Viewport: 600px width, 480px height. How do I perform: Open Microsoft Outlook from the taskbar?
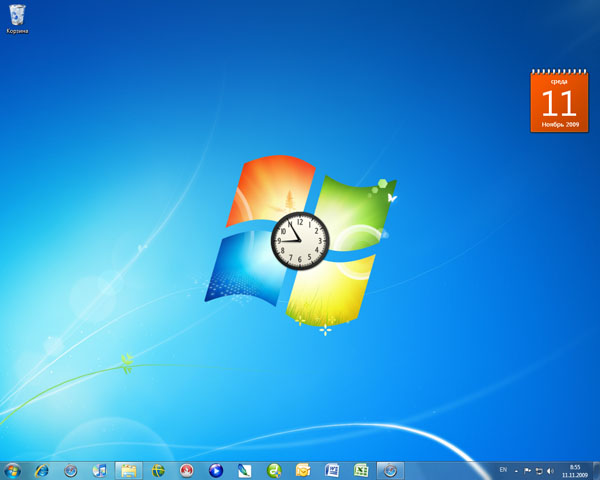click(x=303, y=470)
